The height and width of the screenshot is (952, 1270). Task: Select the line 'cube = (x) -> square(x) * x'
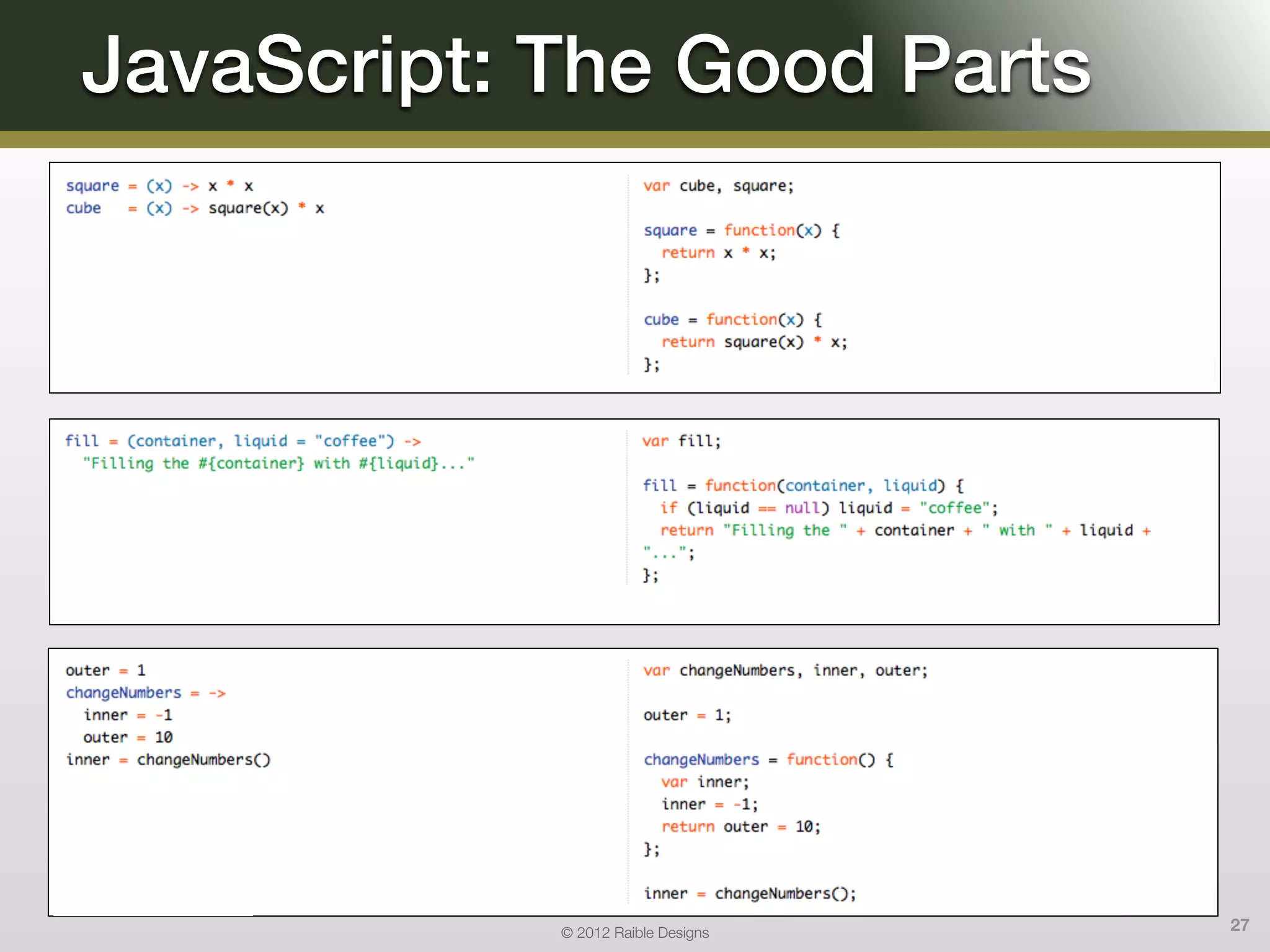pos(195,208)
